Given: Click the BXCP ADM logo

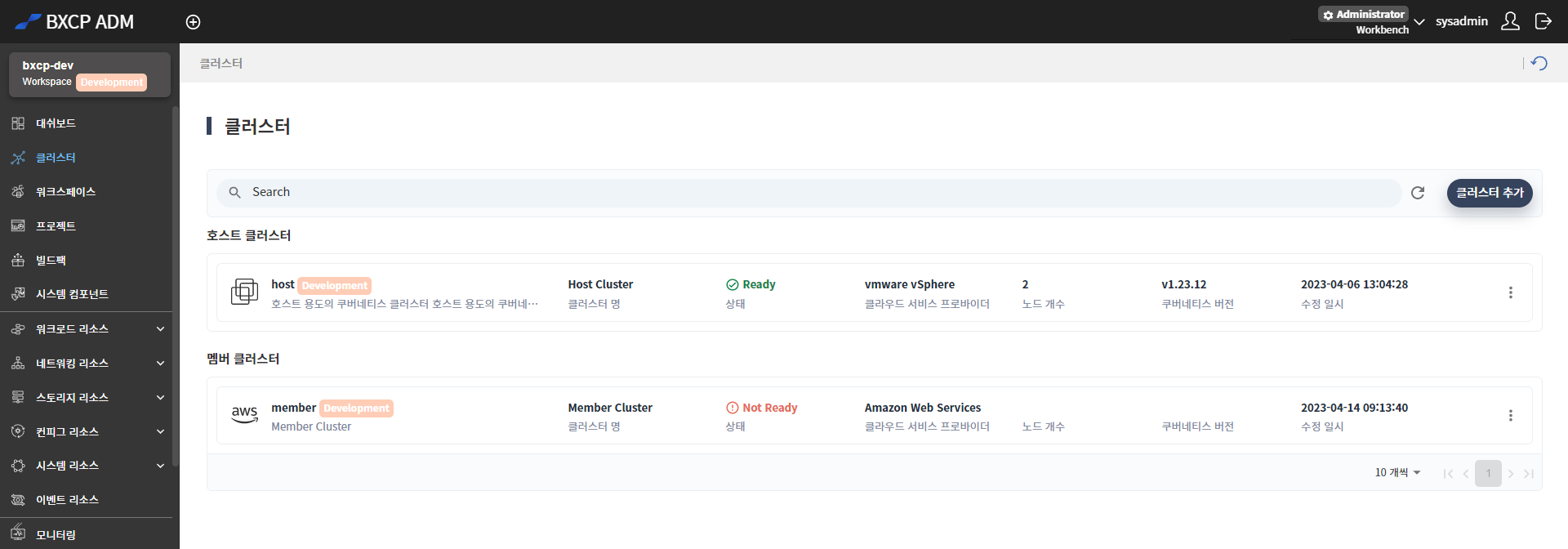Looking at the screenshot, I should point(74,22).
